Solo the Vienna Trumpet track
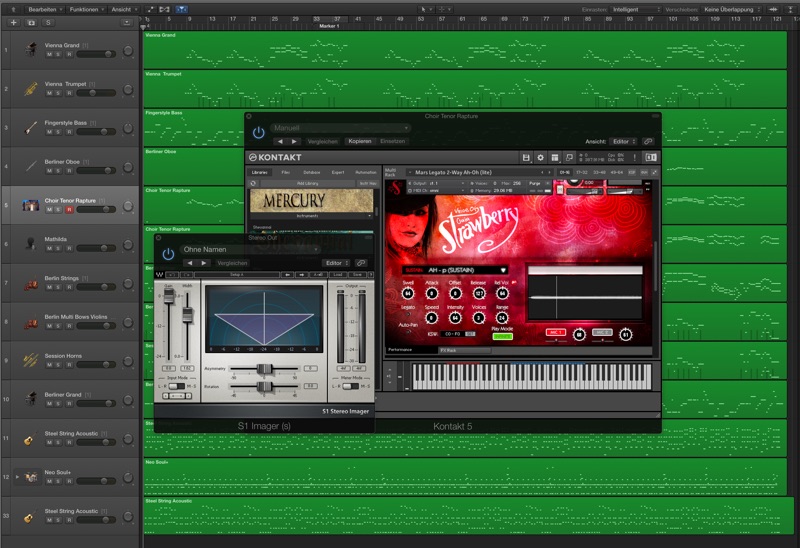The height and width of the screenshot is (548, 800). coord(58,93)
